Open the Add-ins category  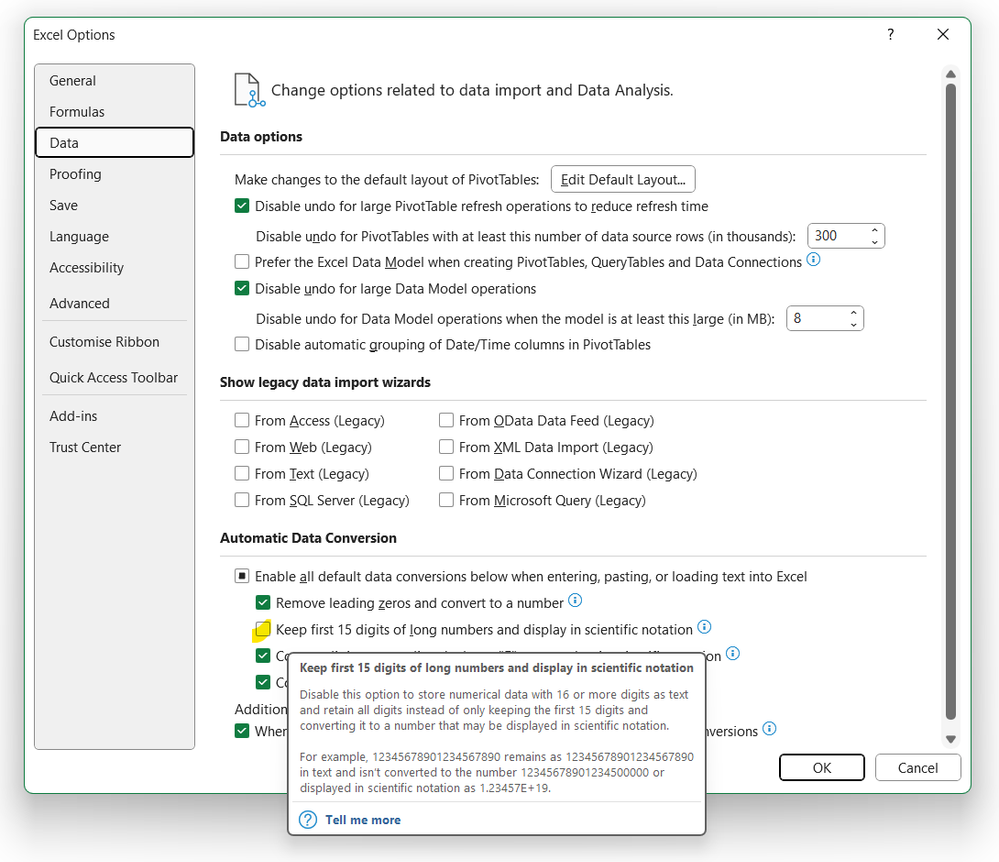click(x=115, y=416)
